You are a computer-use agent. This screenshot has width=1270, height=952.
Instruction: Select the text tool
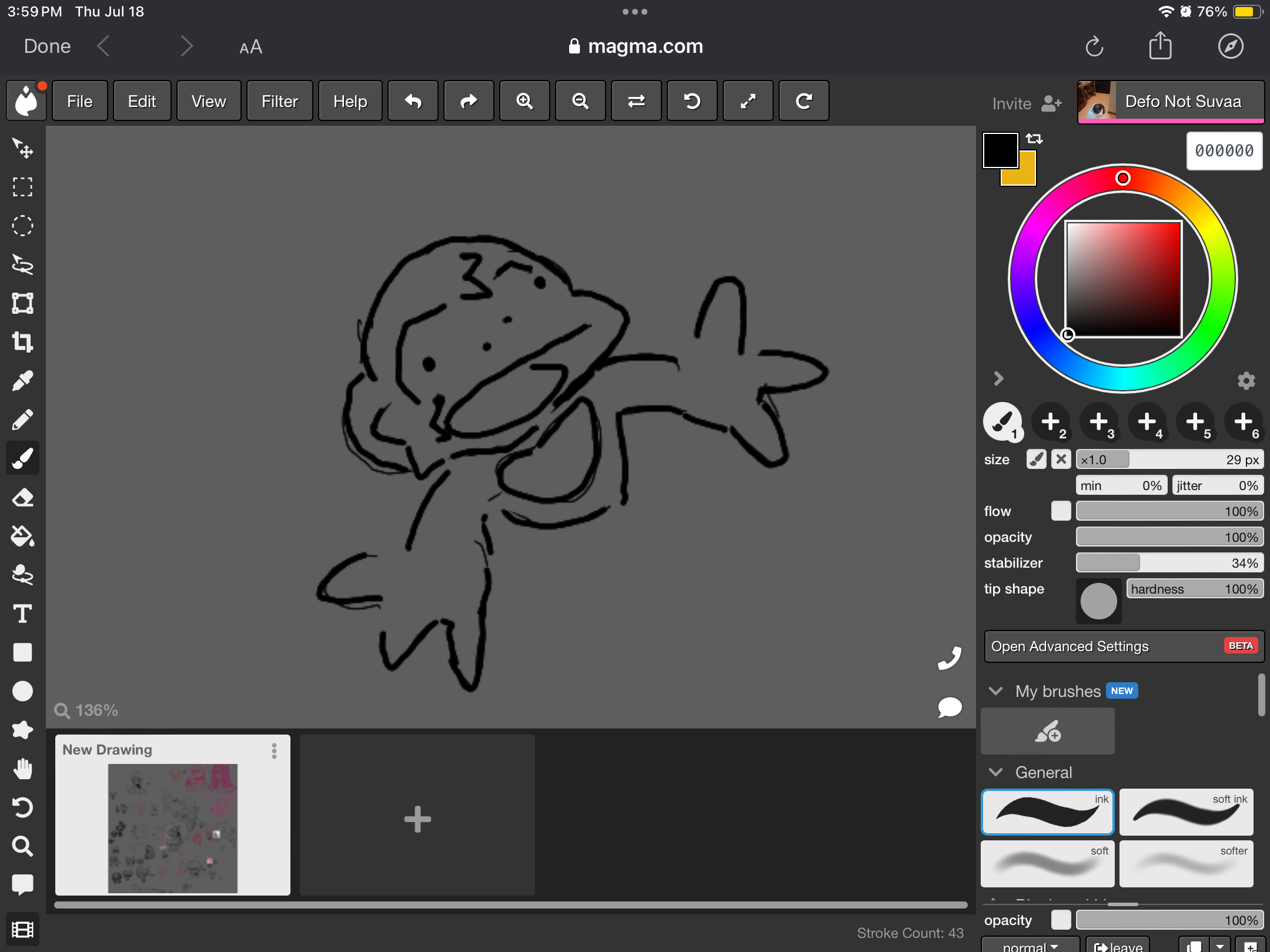[22, 614]
